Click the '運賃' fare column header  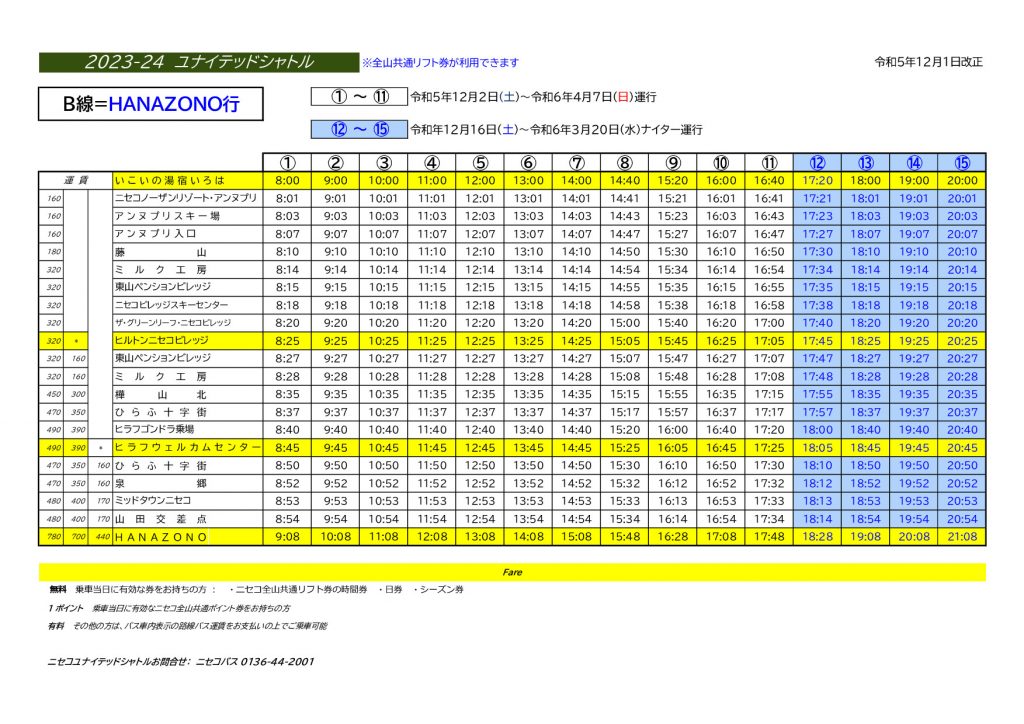[76, 180]
